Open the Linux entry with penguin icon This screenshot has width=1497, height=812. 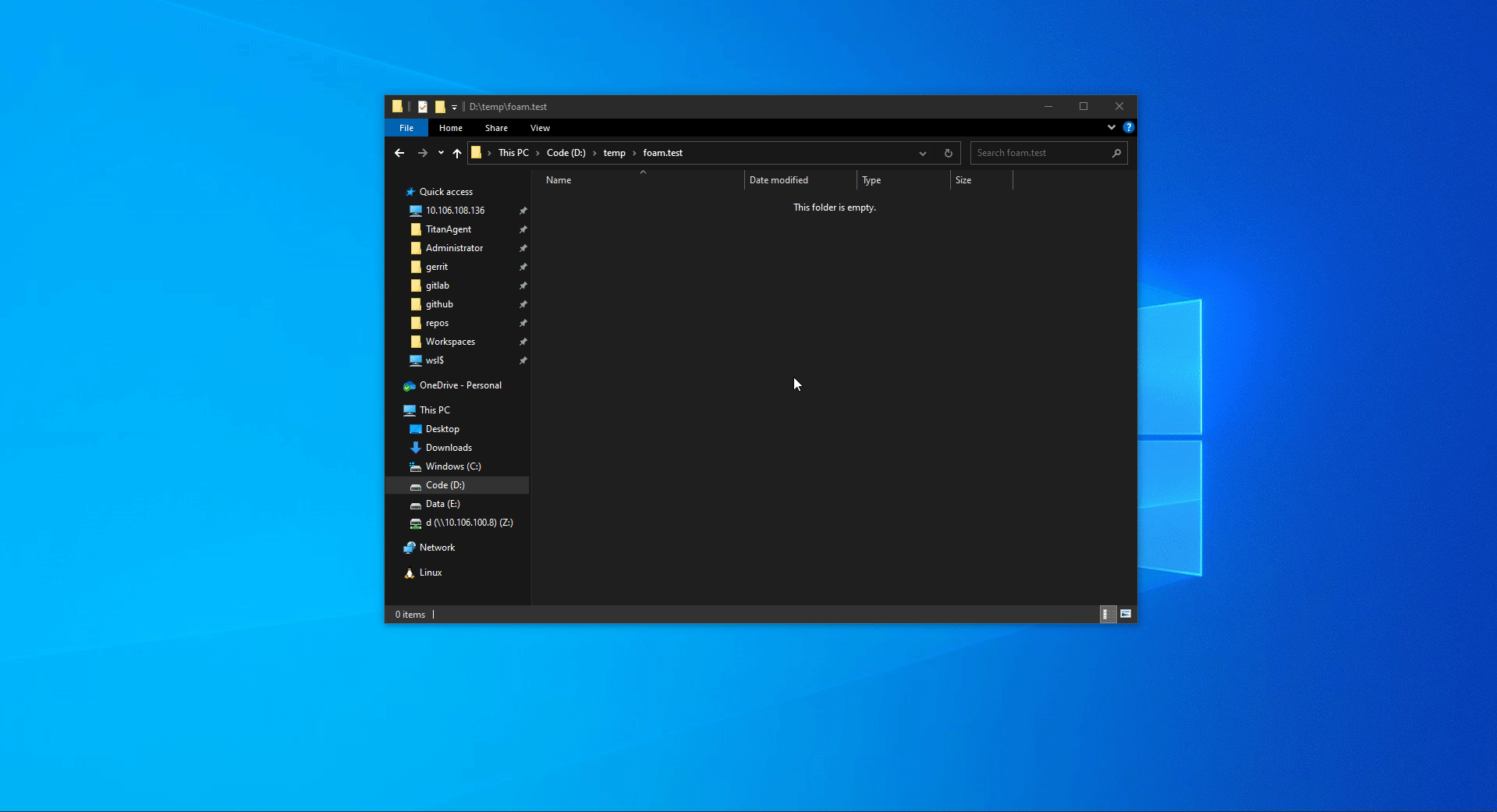[x=431, y=573]
